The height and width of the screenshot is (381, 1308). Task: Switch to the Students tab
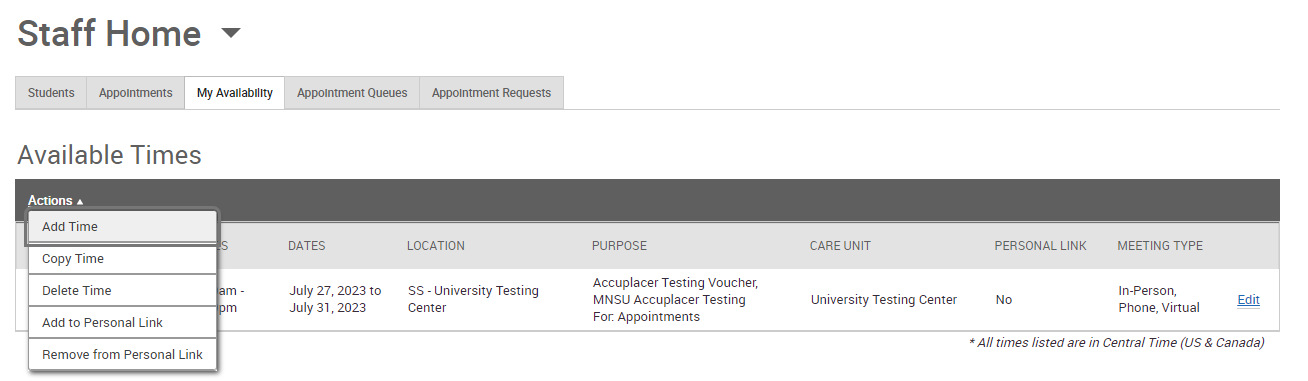tap(51, 93)
